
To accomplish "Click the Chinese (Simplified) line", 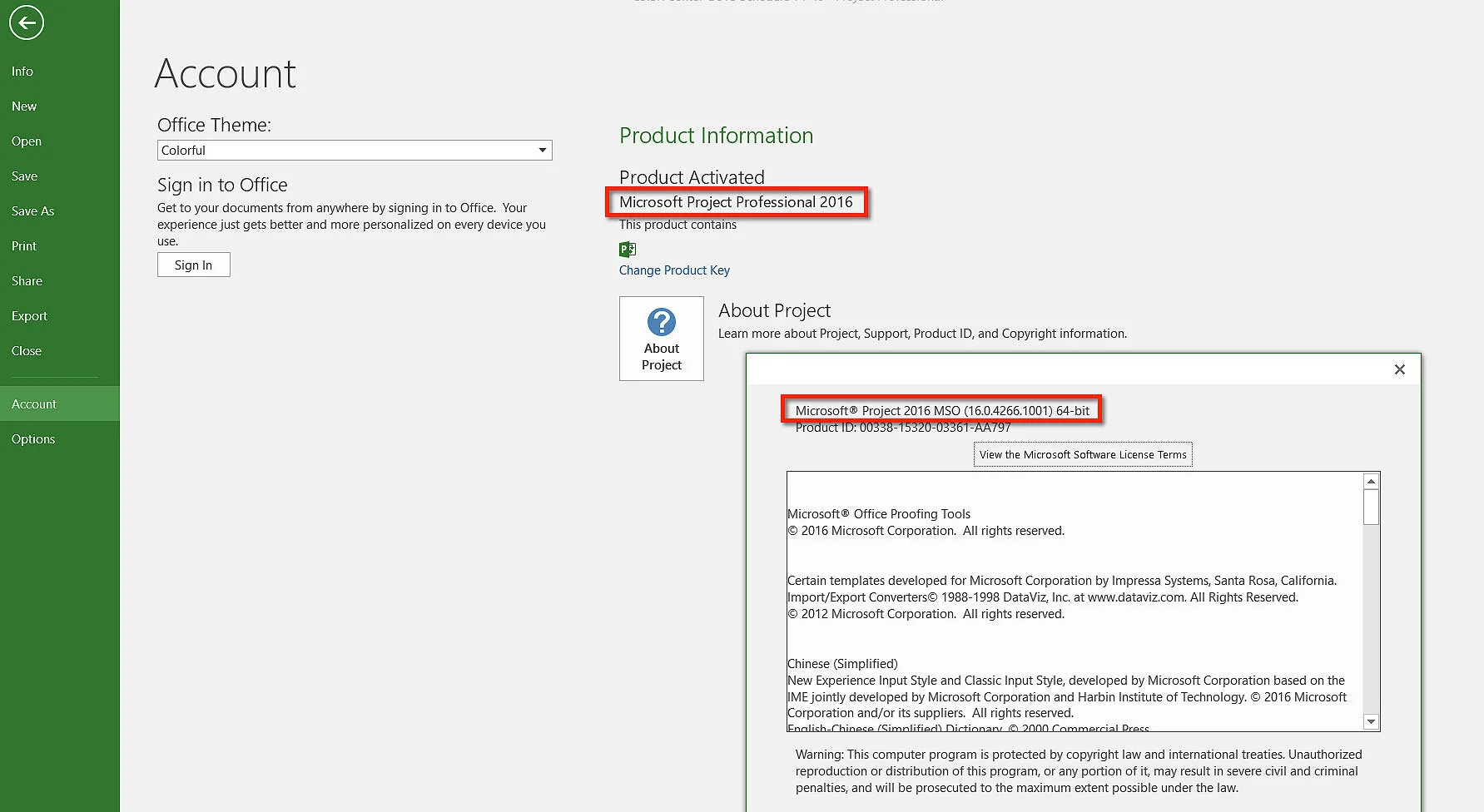I will (x=842, y=664).
